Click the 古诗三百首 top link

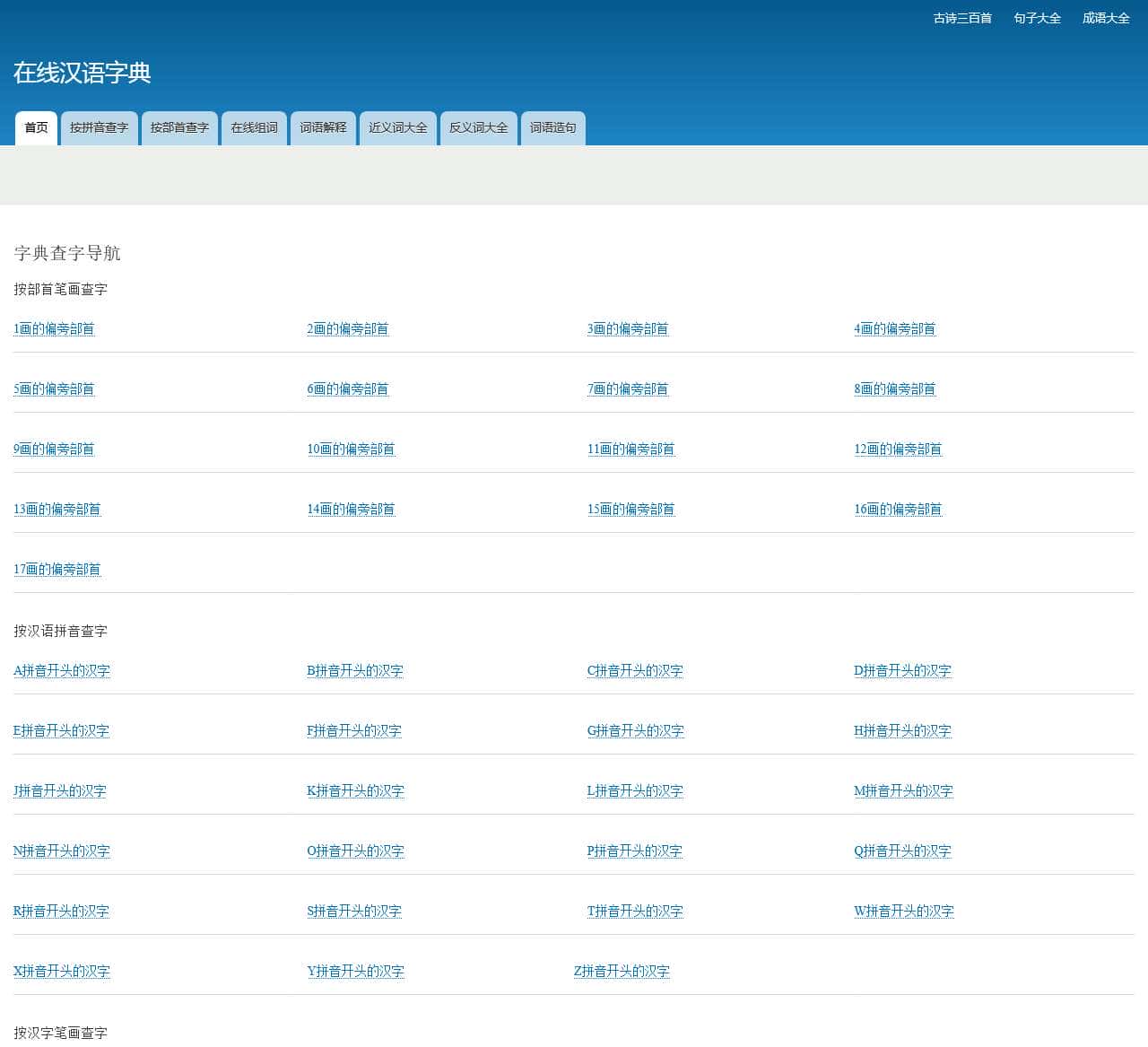click(x=961, y=18)
